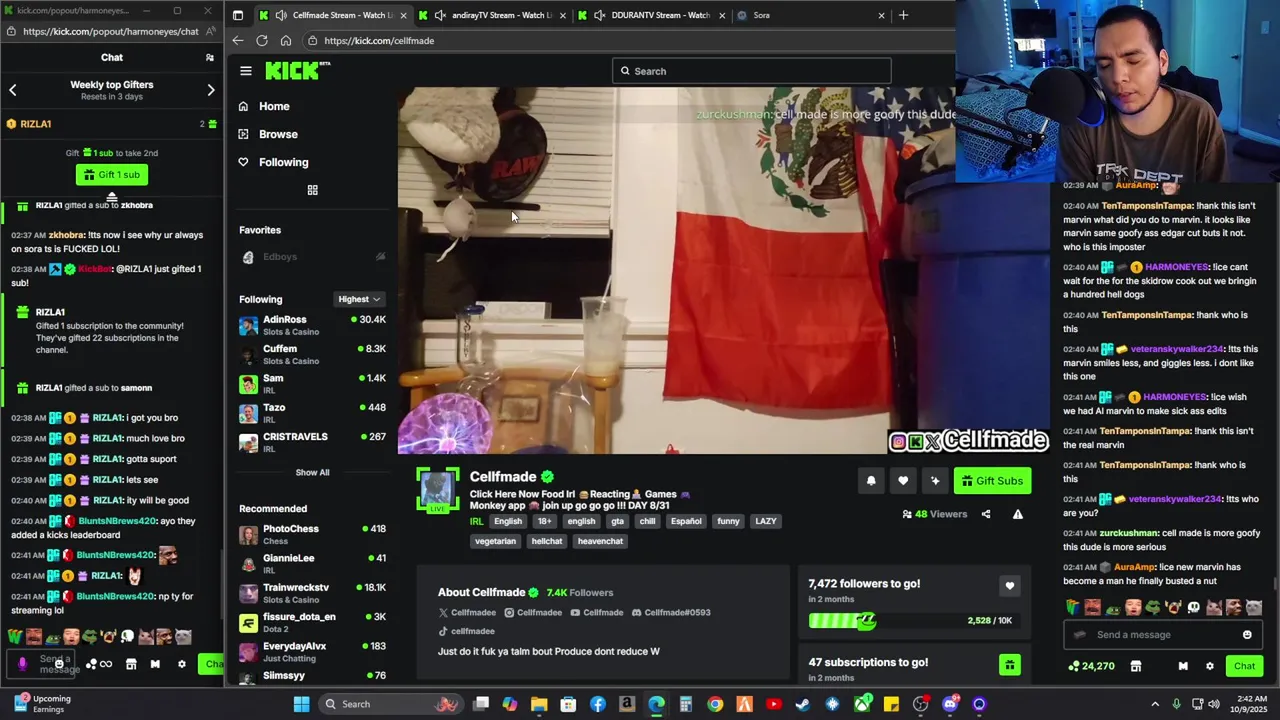Click Show All under Following list
Screen dimensions: 1280x720
pyautogui.click(x=312, y=472)
